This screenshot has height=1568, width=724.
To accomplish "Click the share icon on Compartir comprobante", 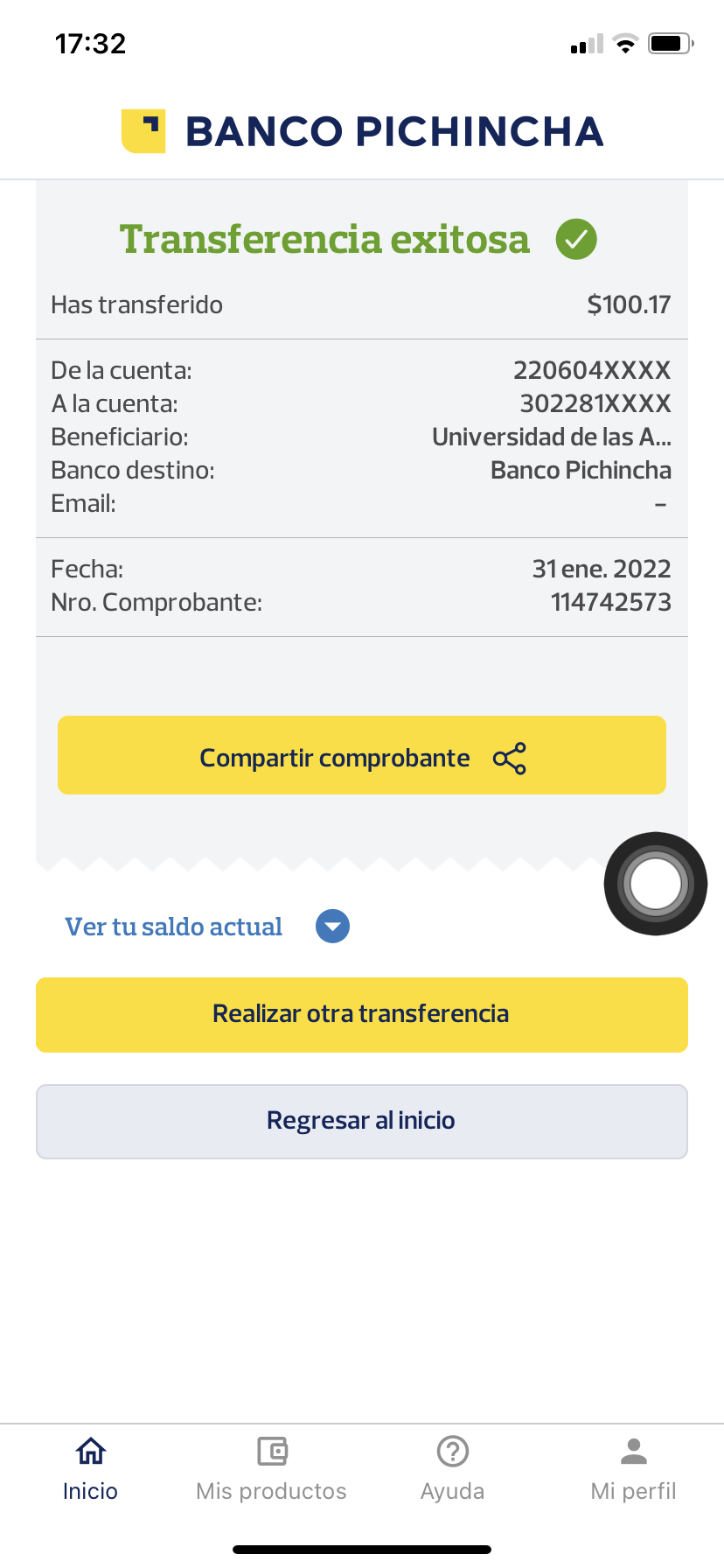I will click(x=510, y=759).
